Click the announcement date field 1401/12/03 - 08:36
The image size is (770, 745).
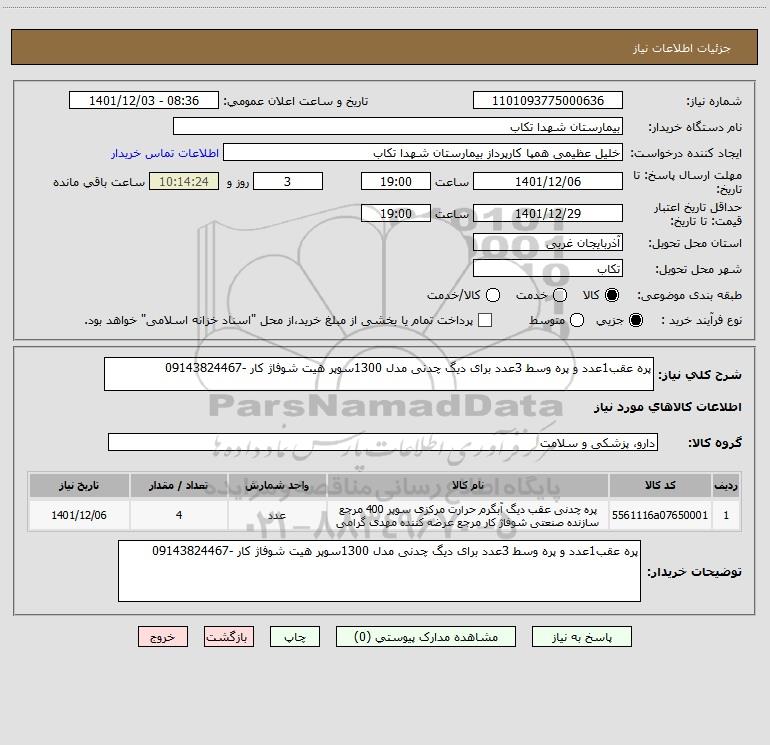144,101
